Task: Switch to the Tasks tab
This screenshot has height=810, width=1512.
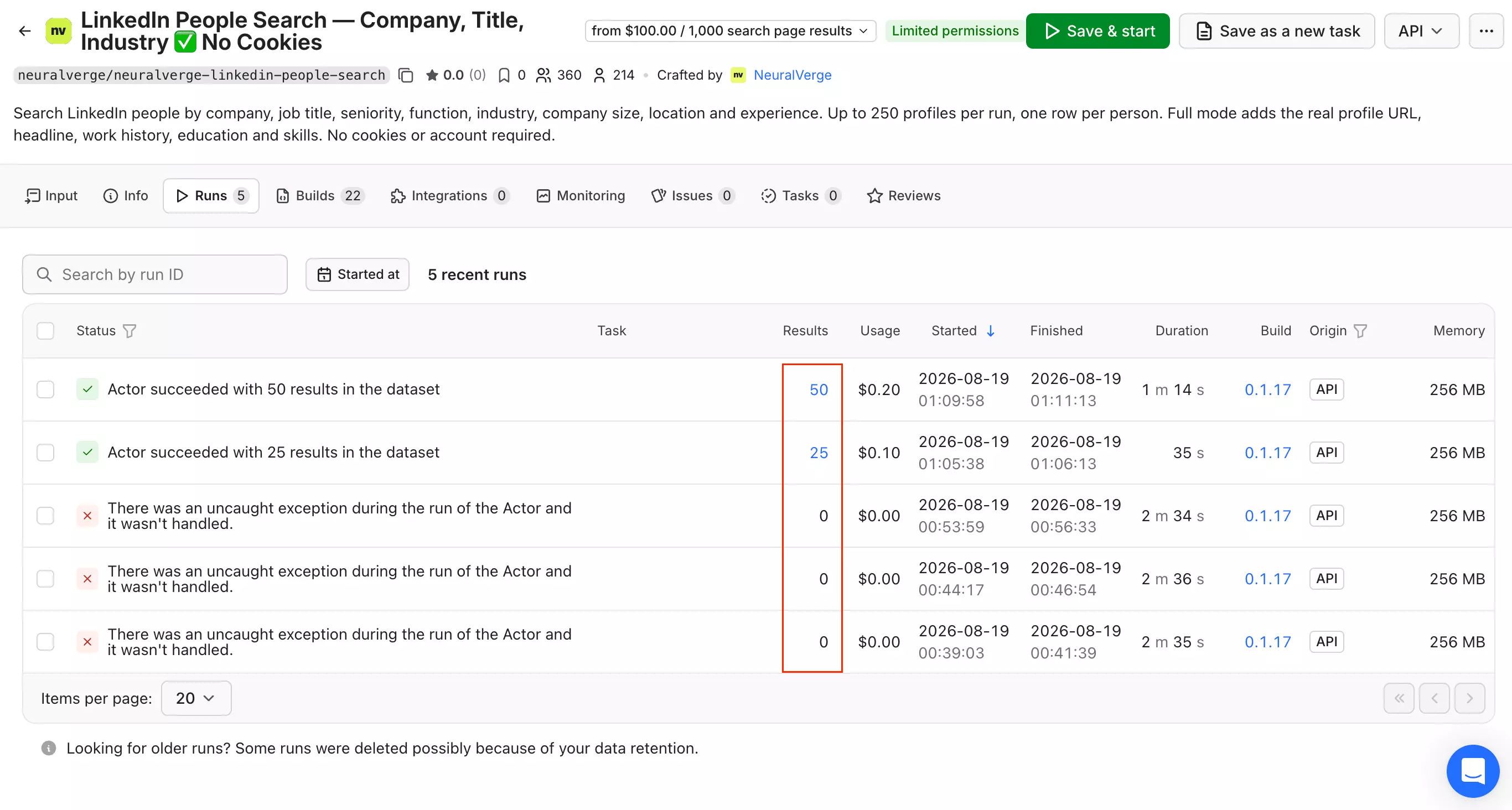Action: (x=801, y=195)
